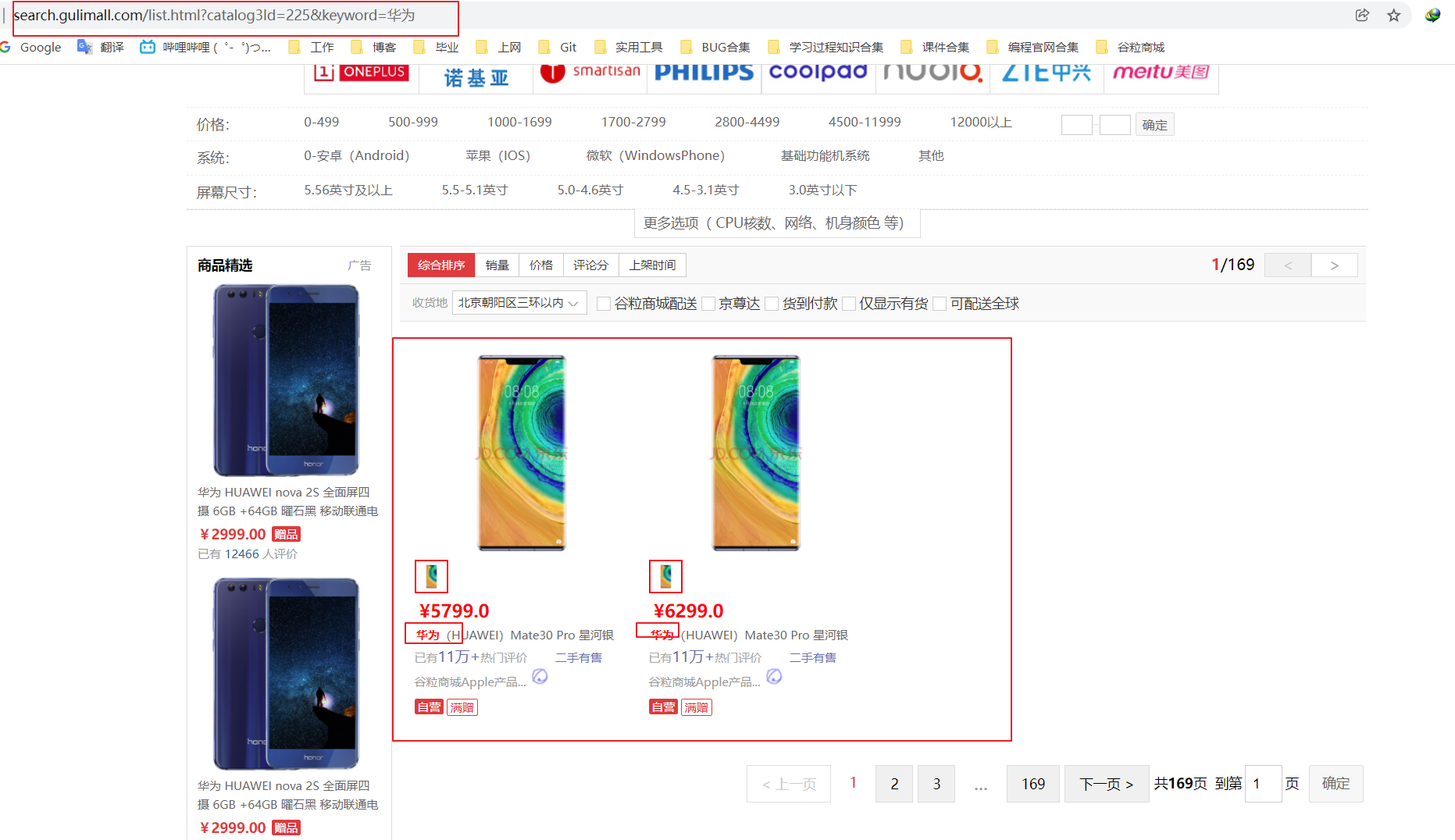Select color thumbnail under ¥6299.0 Mate30 Pro

click(665, 577)
